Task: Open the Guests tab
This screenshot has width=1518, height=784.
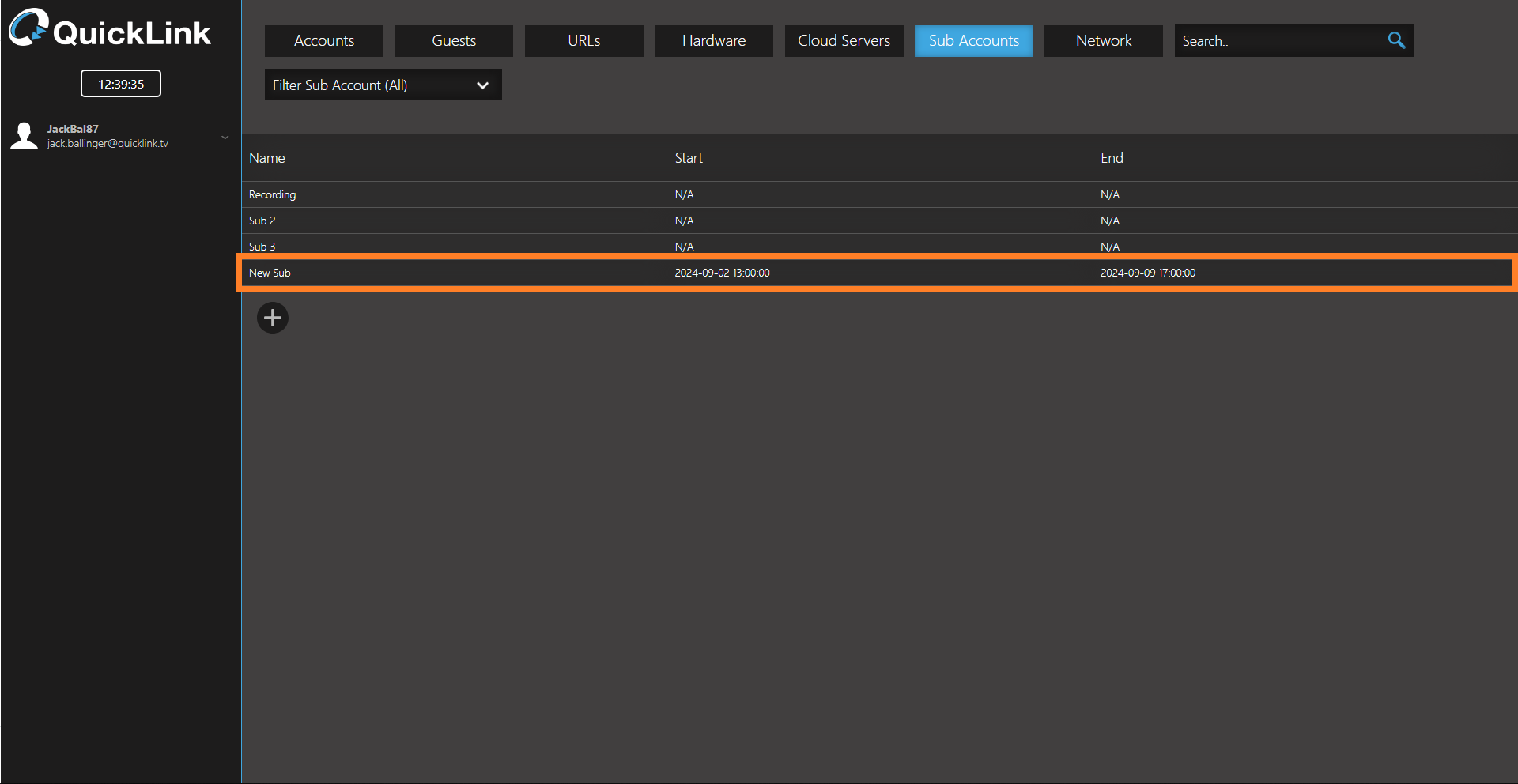Action: click(x=454, y=41)
